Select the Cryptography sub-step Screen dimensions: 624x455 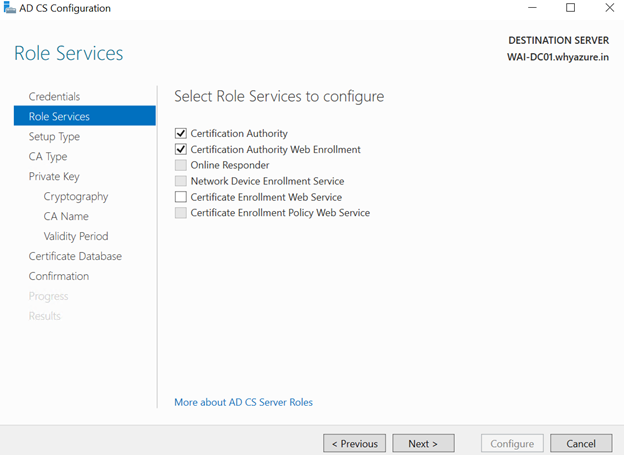76,196
